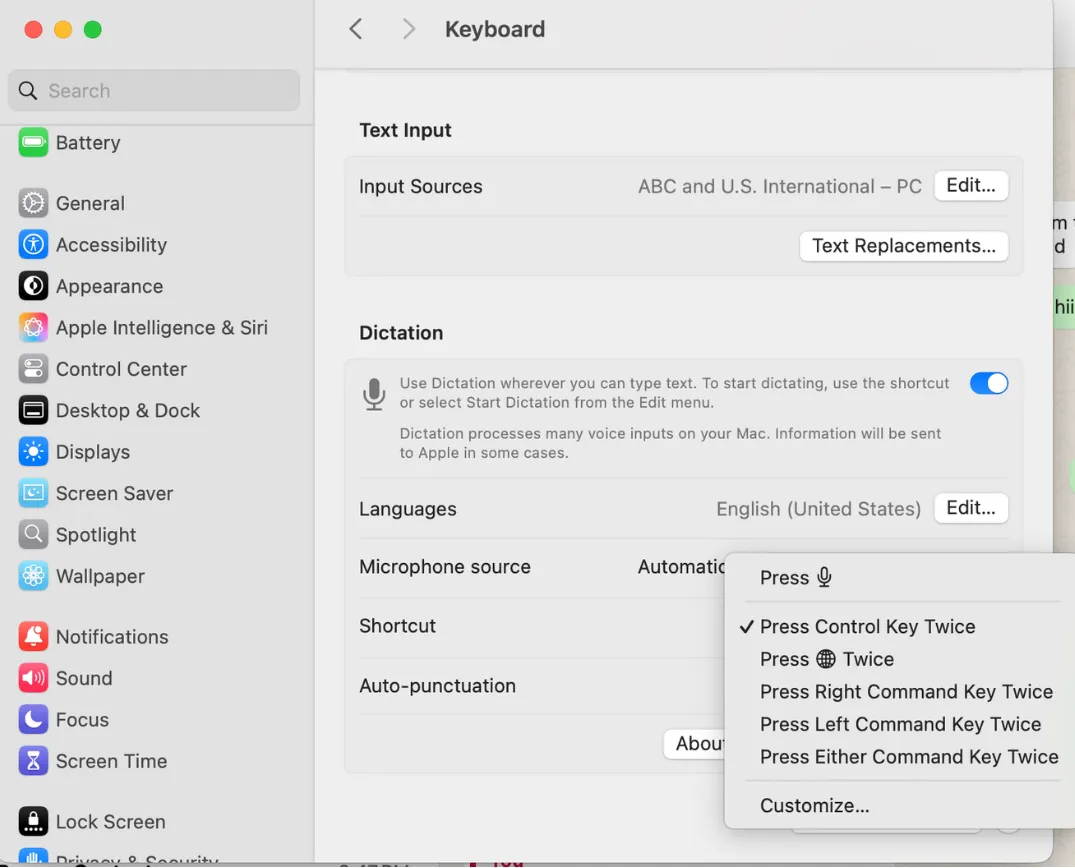The image size is (1075, 868).
Task: Open Battery settings via its icon
Action: pyautogui.click(x=33, y=143)
